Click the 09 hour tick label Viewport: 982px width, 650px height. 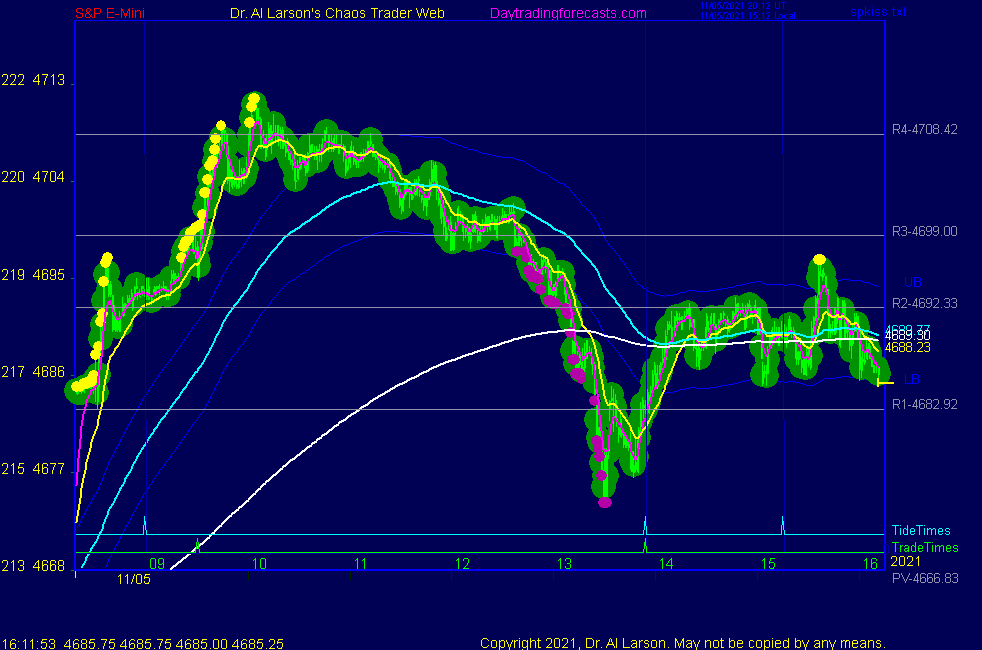click(x=157, y=564)
